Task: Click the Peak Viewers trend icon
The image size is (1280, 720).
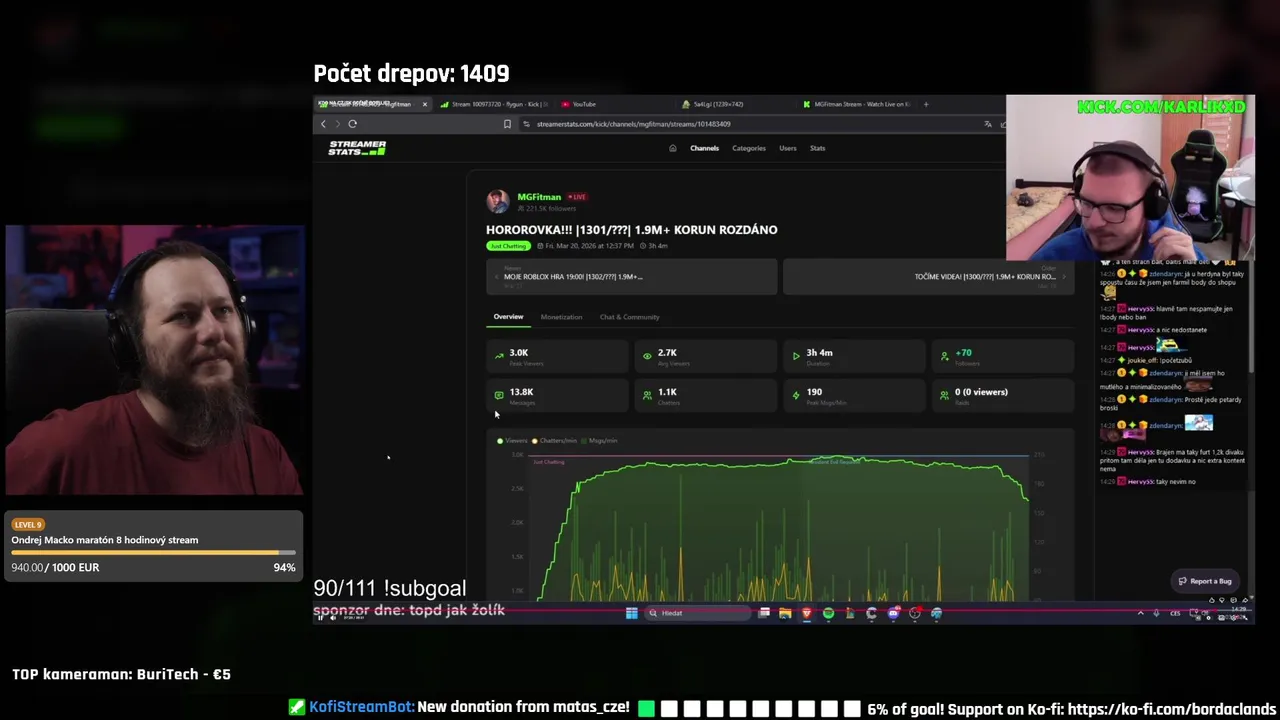Action: 499,355
